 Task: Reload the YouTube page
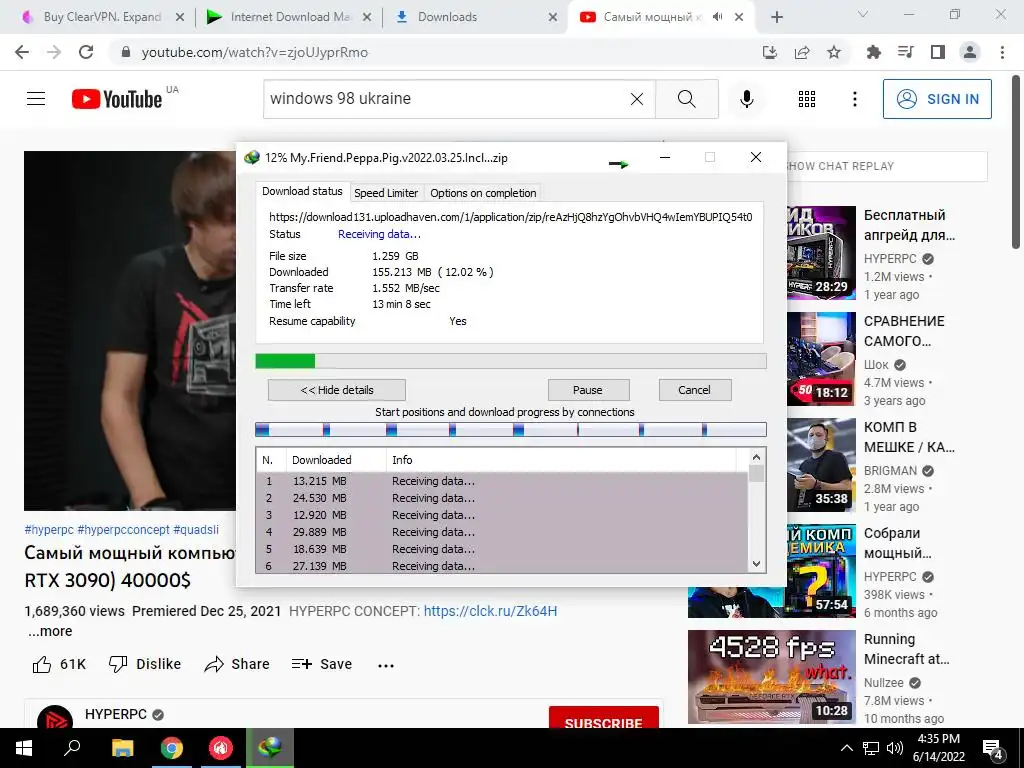pyautogui.click(x=86, y=52)
